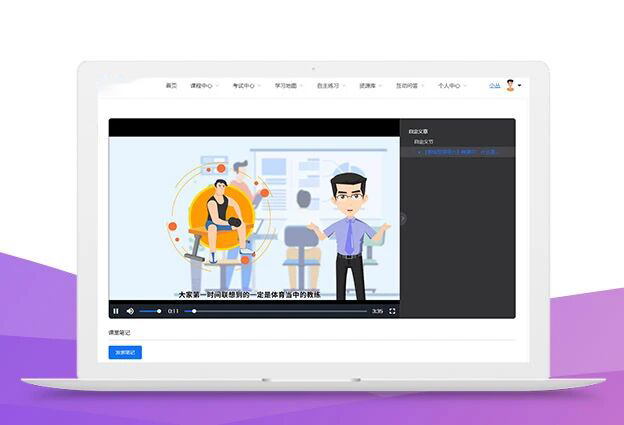This screenshot has width=624, height=425.
Task: Expand the 学习地图 dropdown
Action: coord(287,86)
